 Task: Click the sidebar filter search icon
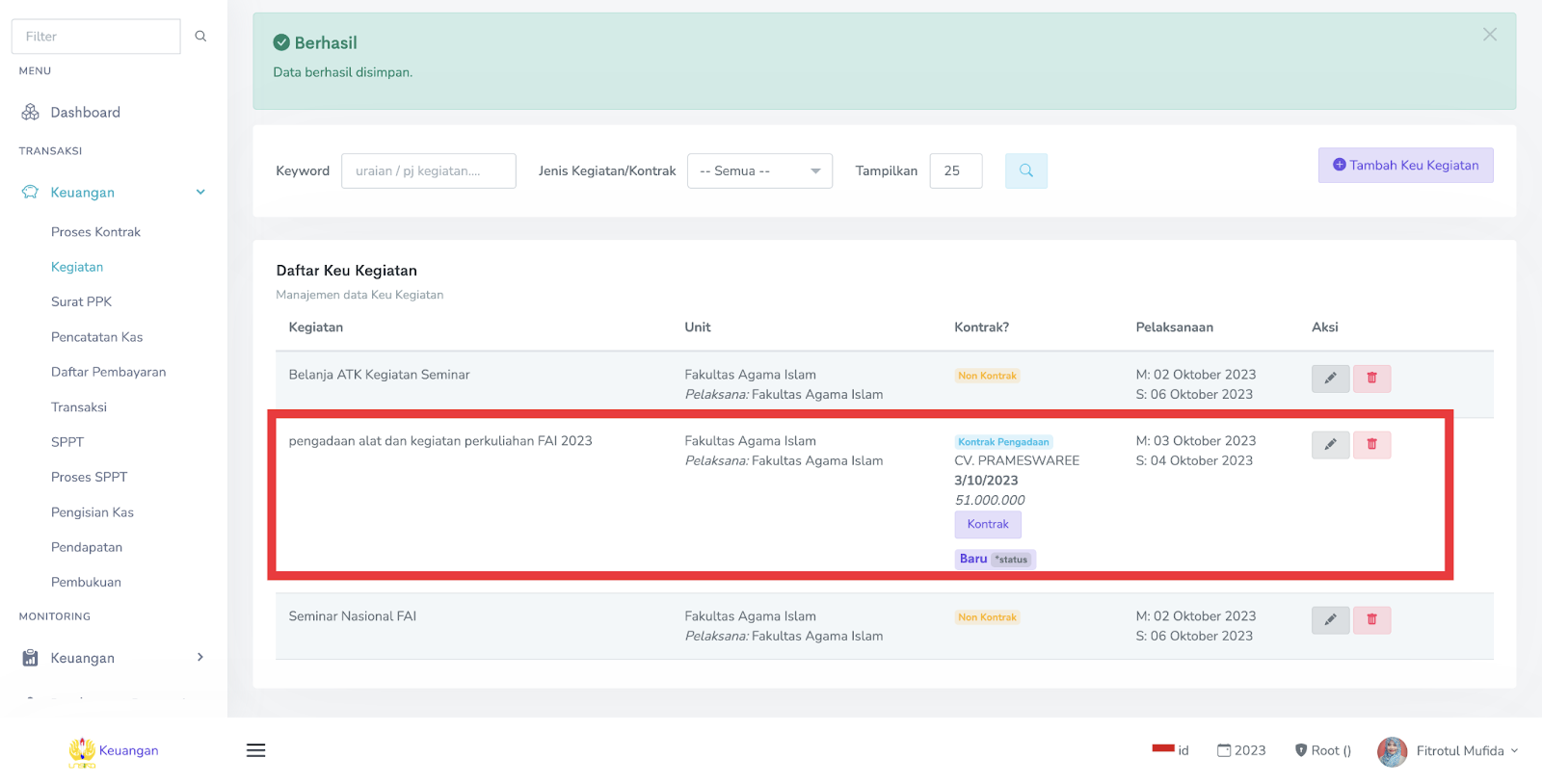pyautogui.click(x=200, y=37)
